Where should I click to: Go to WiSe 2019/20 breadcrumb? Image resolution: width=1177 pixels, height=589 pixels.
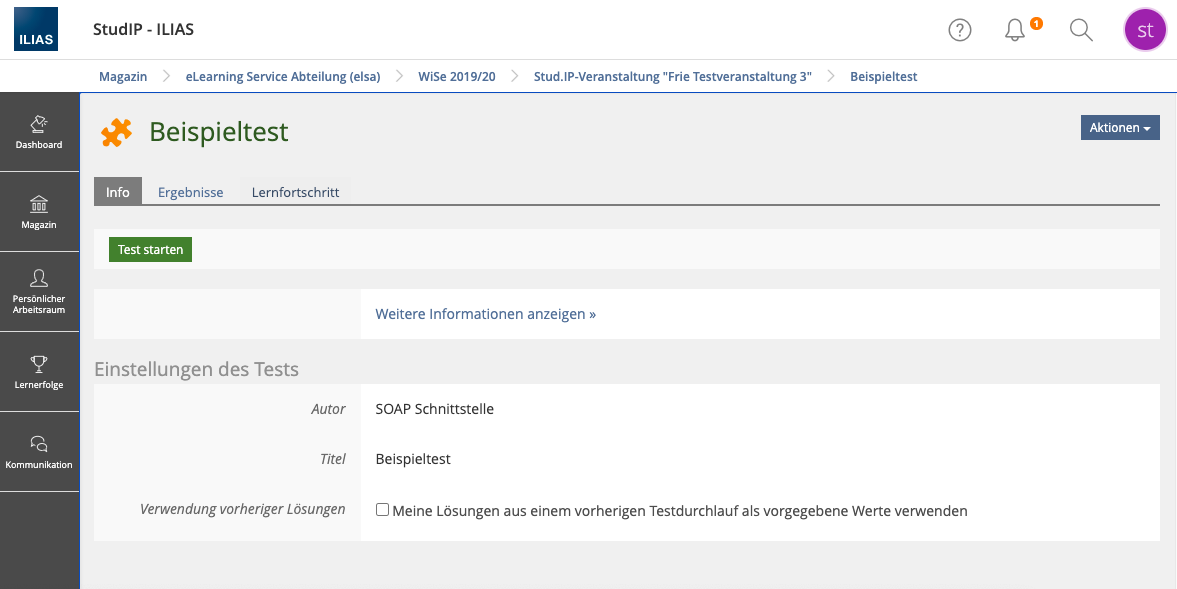tap(457, 76)
